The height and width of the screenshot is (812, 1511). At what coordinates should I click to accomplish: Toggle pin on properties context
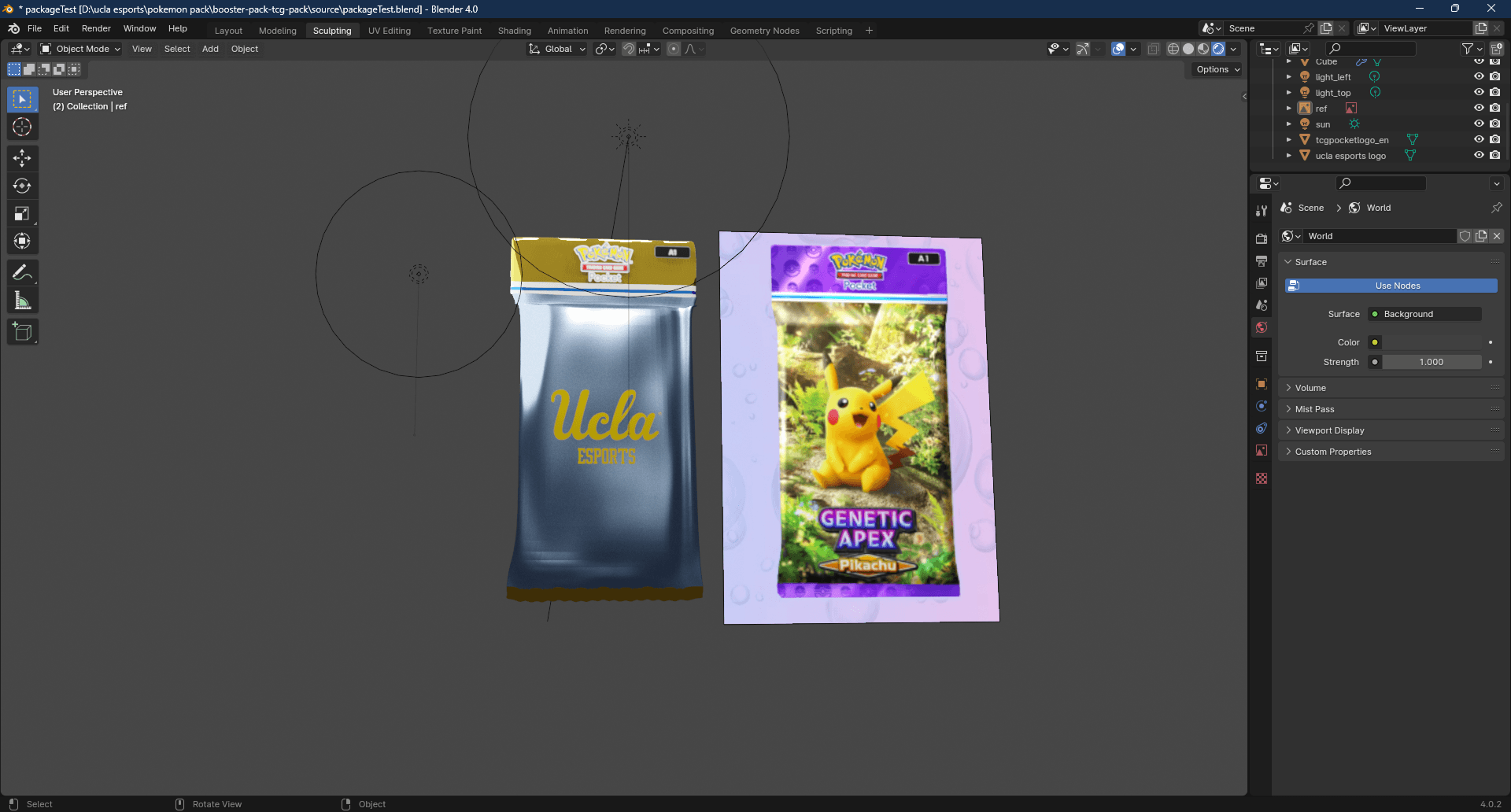coord(1496,208)
